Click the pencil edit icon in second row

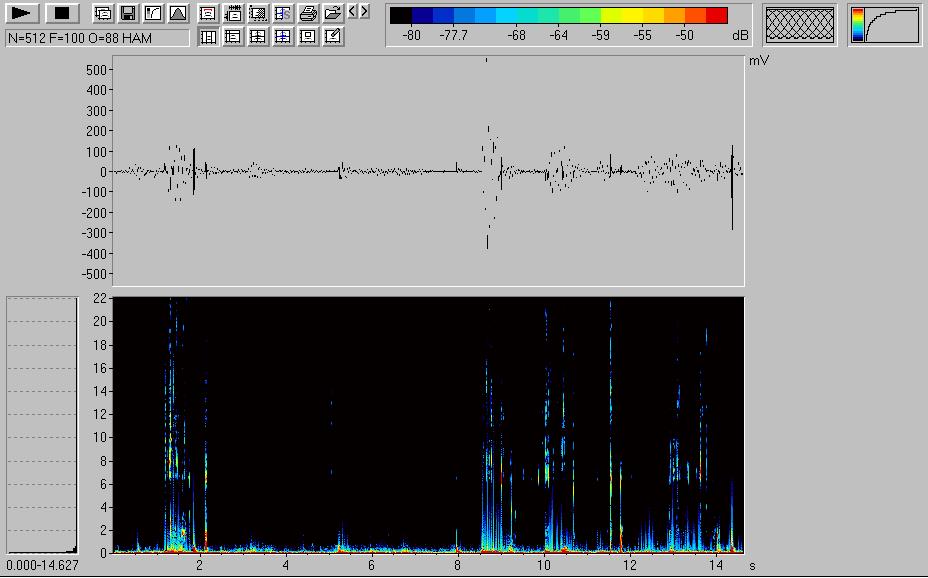[333, 37]
